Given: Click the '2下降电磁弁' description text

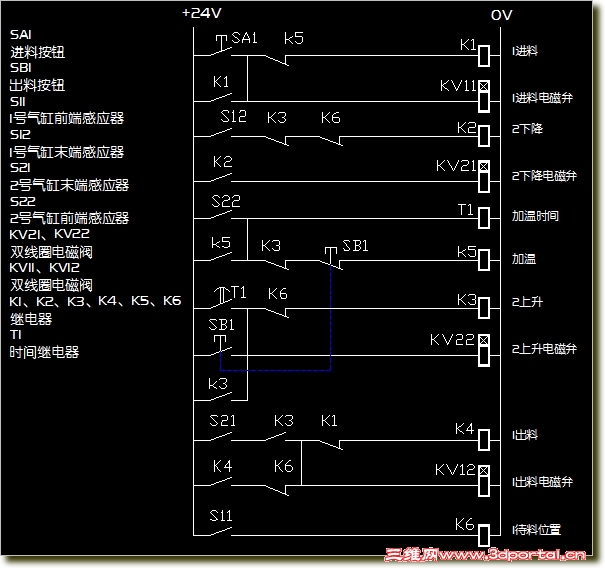Looking at the screenshot, I should (544, 176).
